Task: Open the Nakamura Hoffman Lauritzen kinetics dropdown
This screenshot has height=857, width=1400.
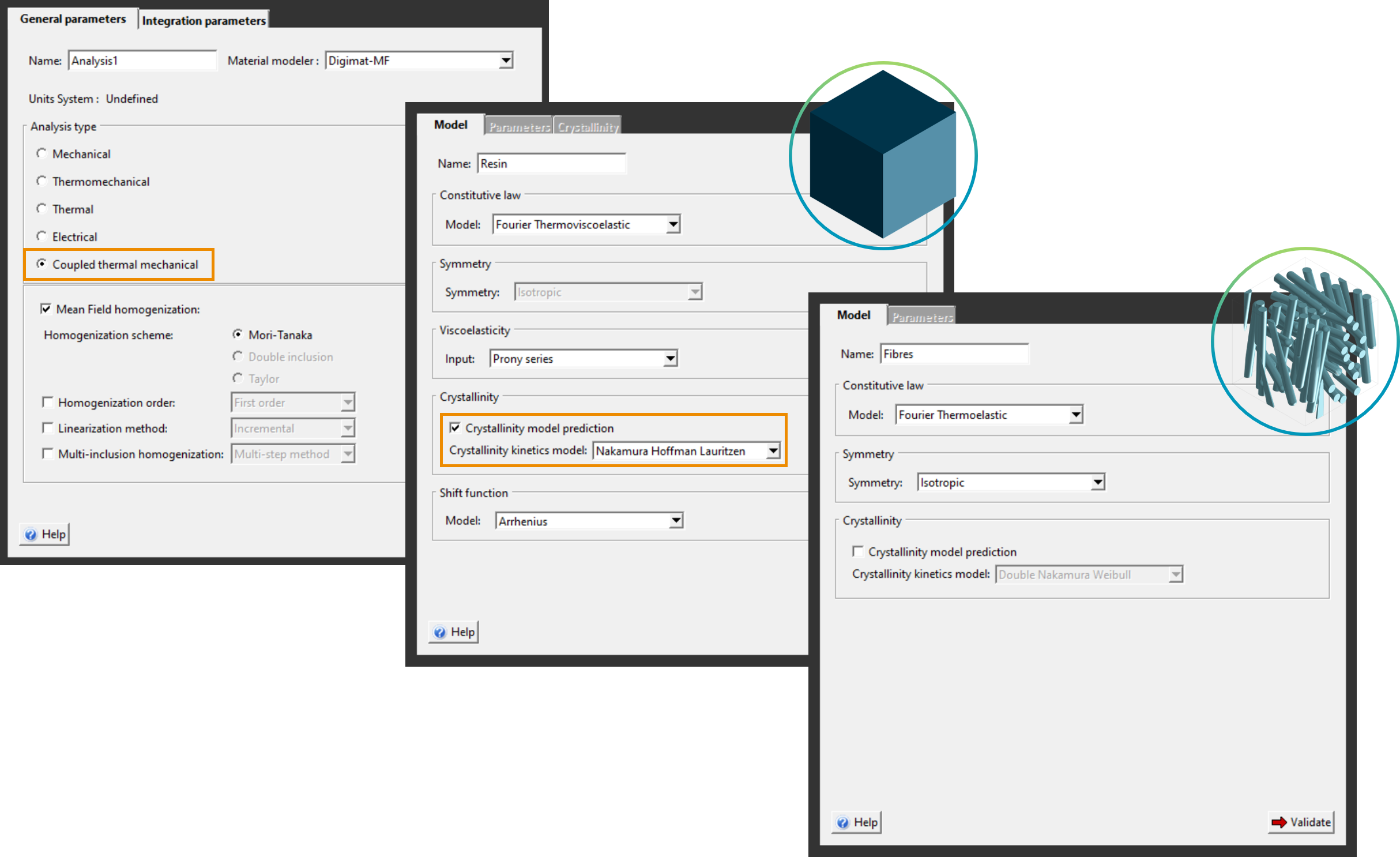Action: tap(687, 451)
